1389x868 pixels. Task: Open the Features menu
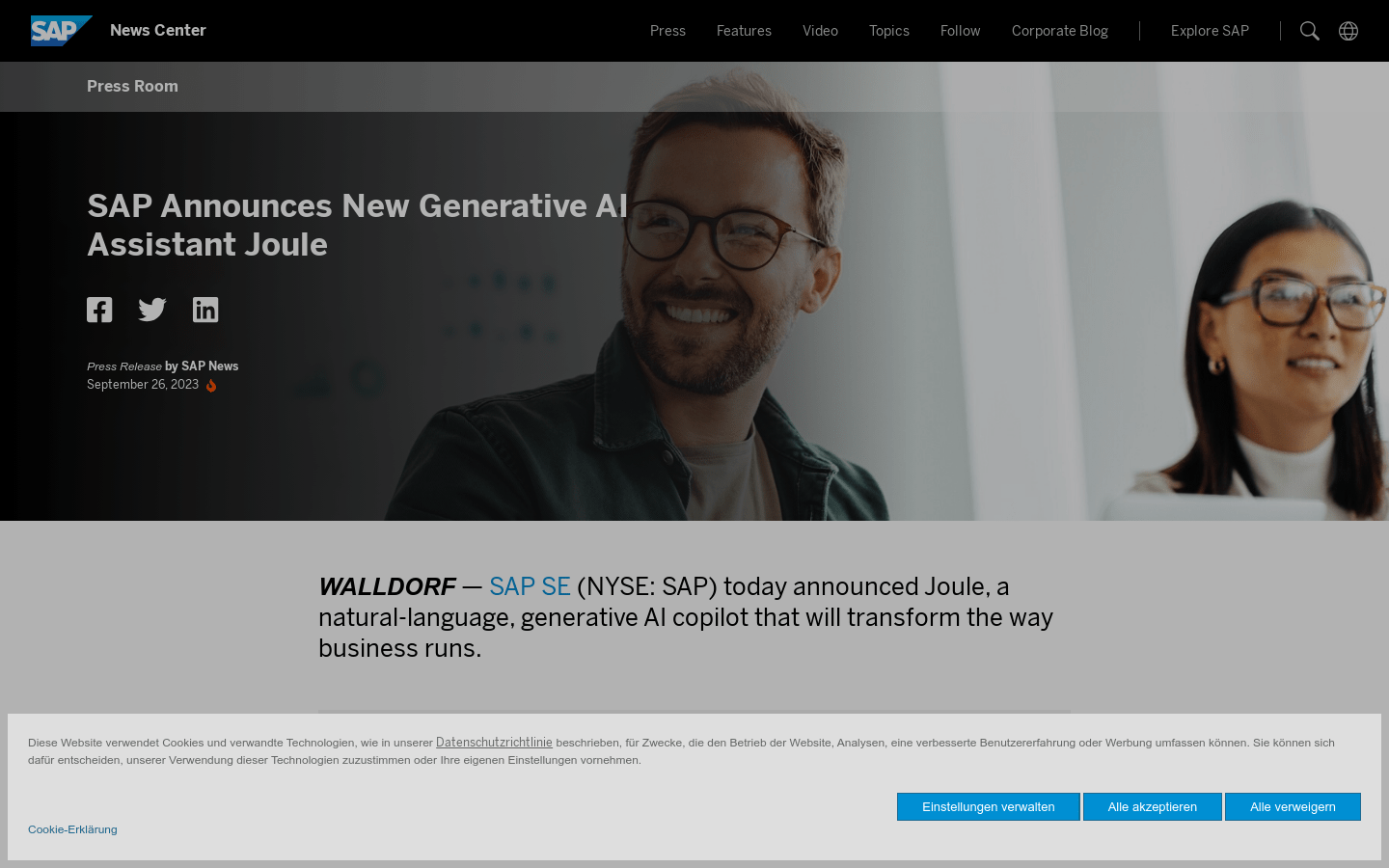click(x=744, y=31)
